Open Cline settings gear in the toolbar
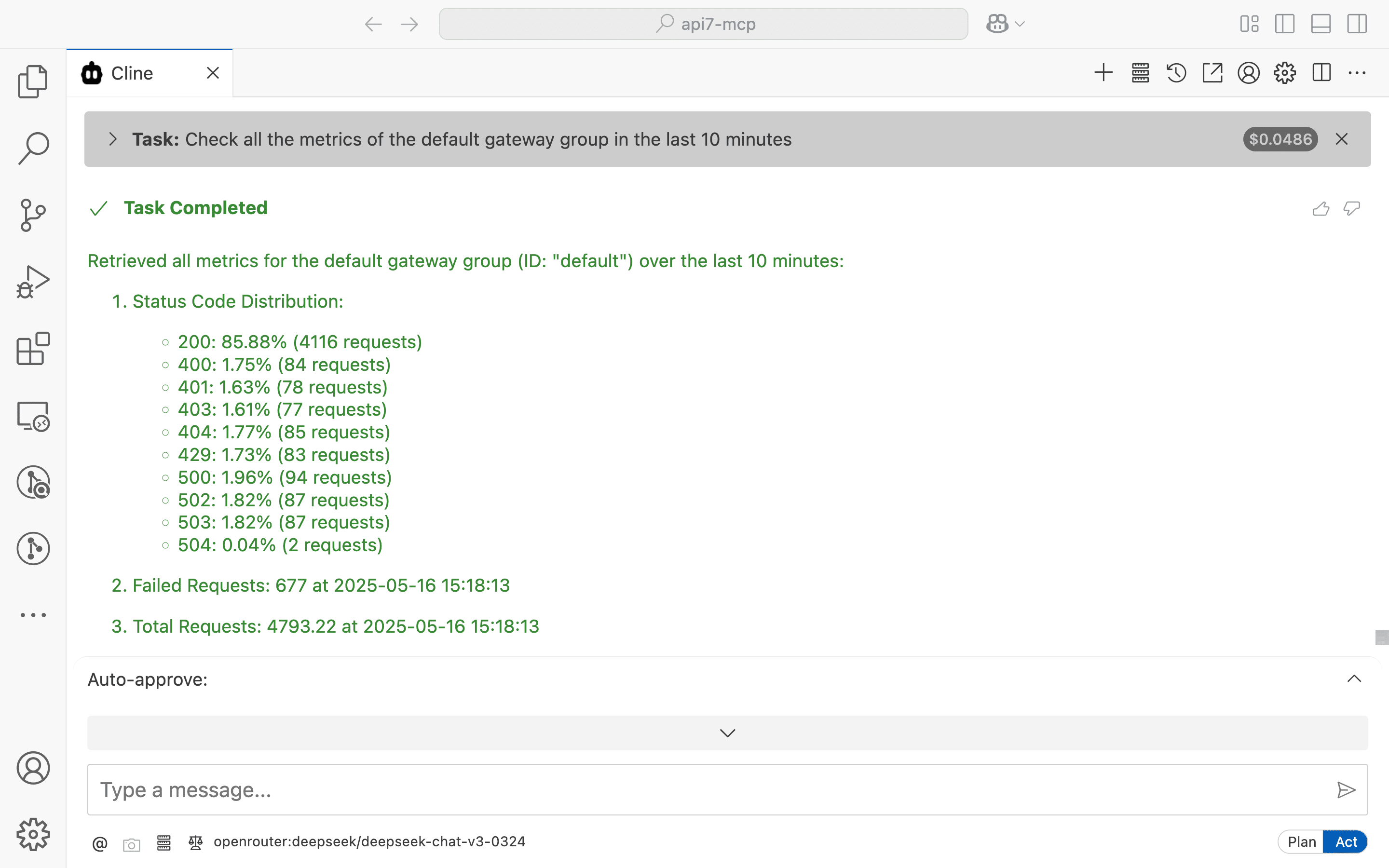Viewport: 1389px width, 868px height. pos(1284,73)
